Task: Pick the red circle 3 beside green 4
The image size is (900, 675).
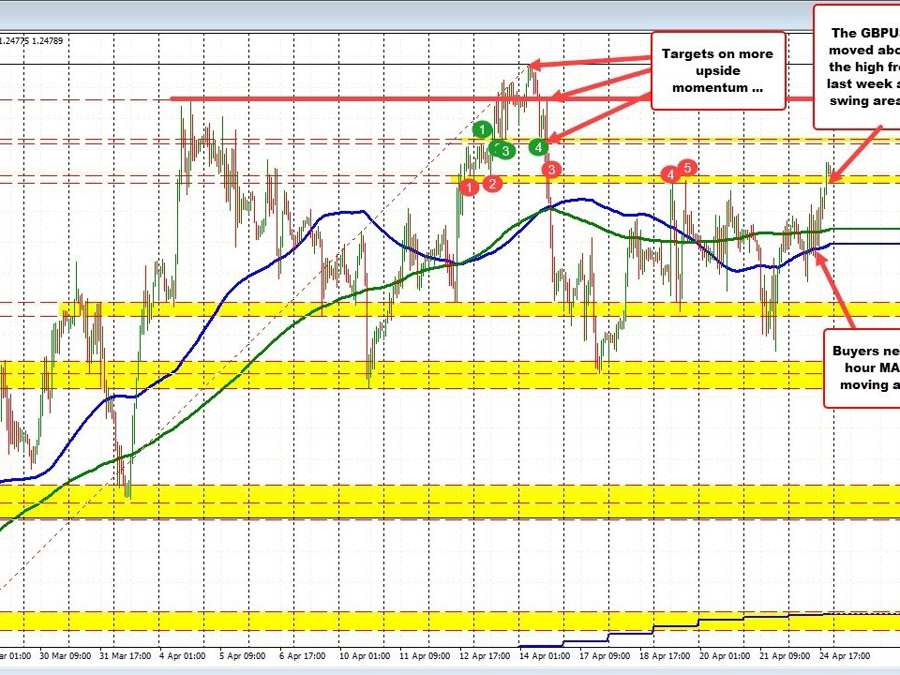Action: pyautogui.click(x=550, y=170)
